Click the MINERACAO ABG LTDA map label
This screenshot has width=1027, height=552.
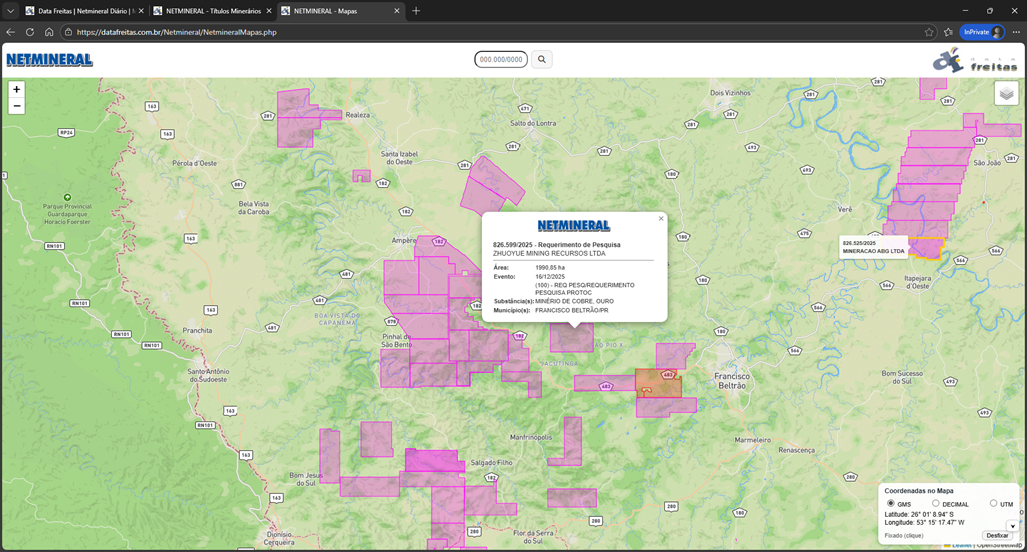point(873,251)
